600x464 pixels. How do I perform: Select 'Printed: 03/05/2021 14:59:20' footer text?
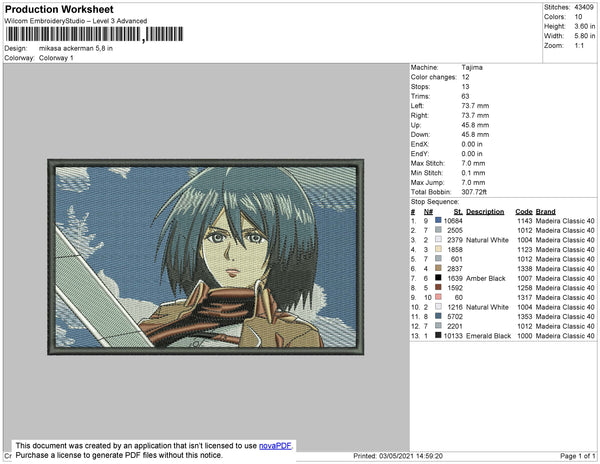click(398, 456)
